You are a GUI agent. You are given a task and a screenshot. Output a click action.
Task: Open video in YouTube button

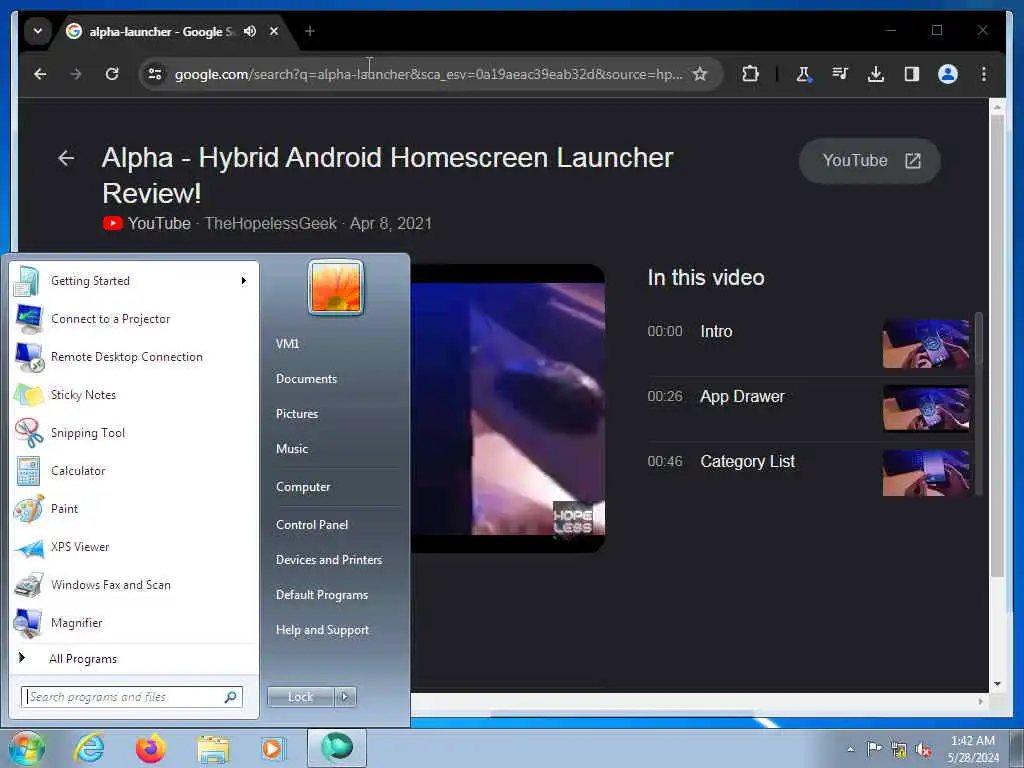[x=869, y=161]
